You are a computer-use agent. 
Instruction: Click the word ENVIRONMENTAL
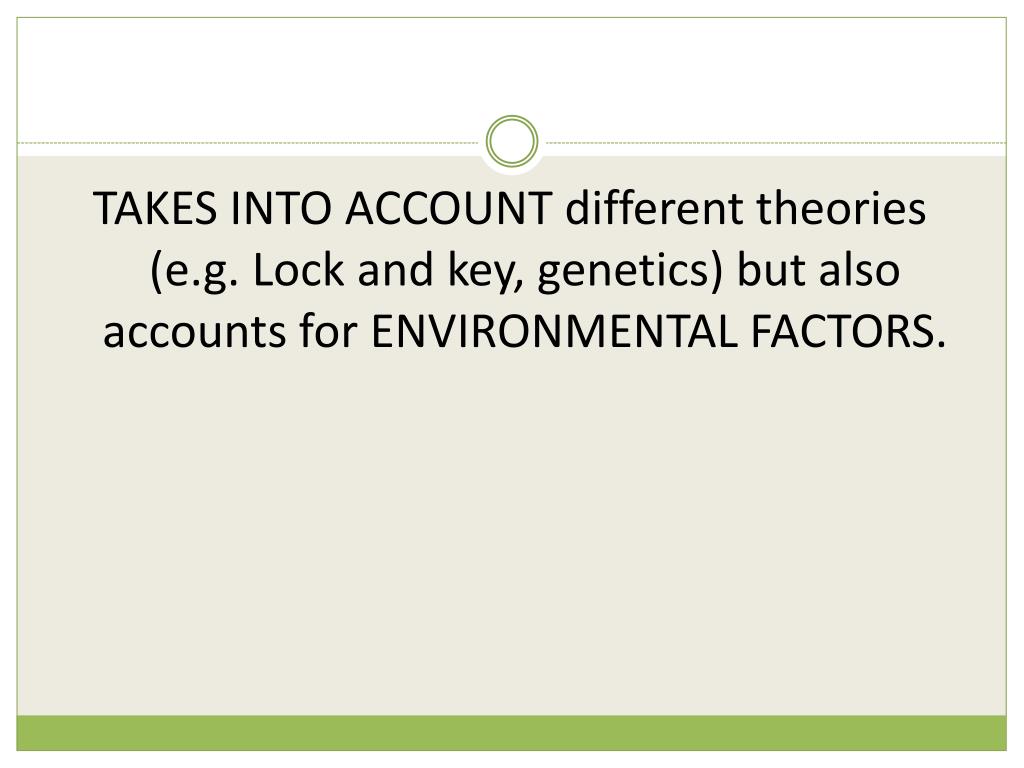coord(554,330)
